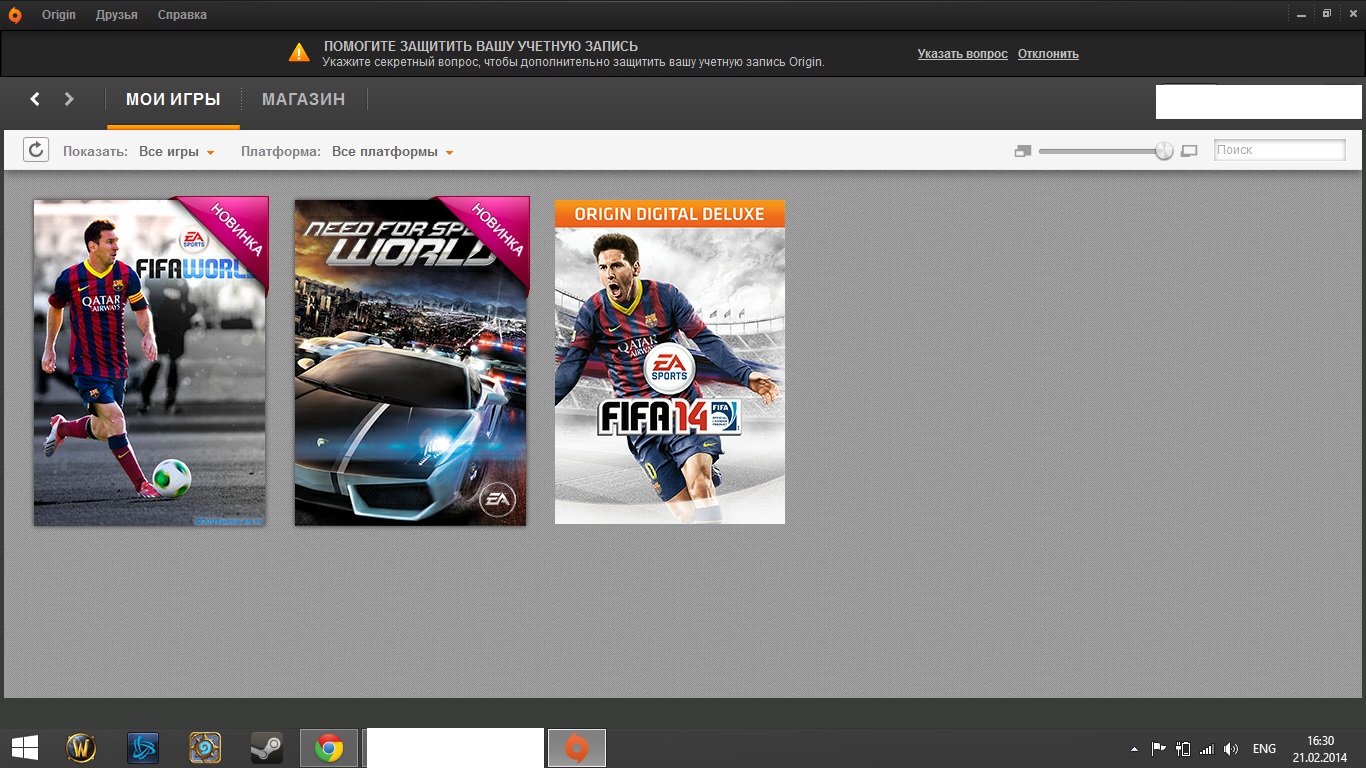Go back with the left arrow

(35, 99)
